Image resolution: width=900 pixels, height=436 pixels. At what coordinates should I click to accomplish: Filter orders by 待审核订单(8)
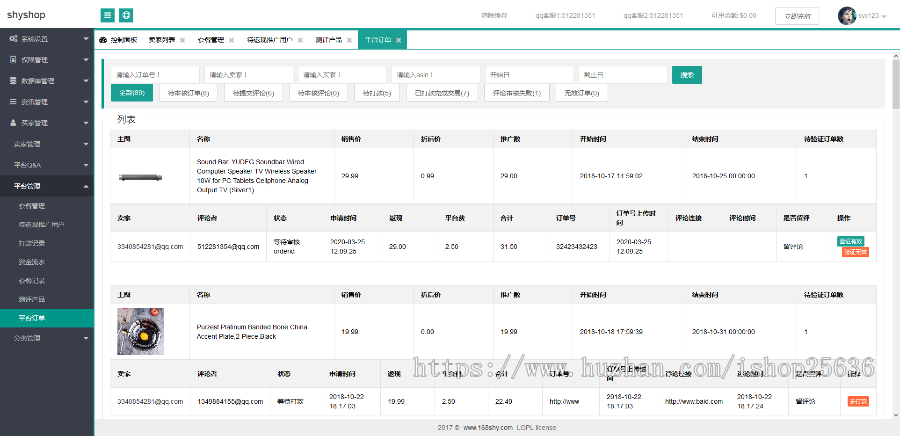click(x=188, y=93)
